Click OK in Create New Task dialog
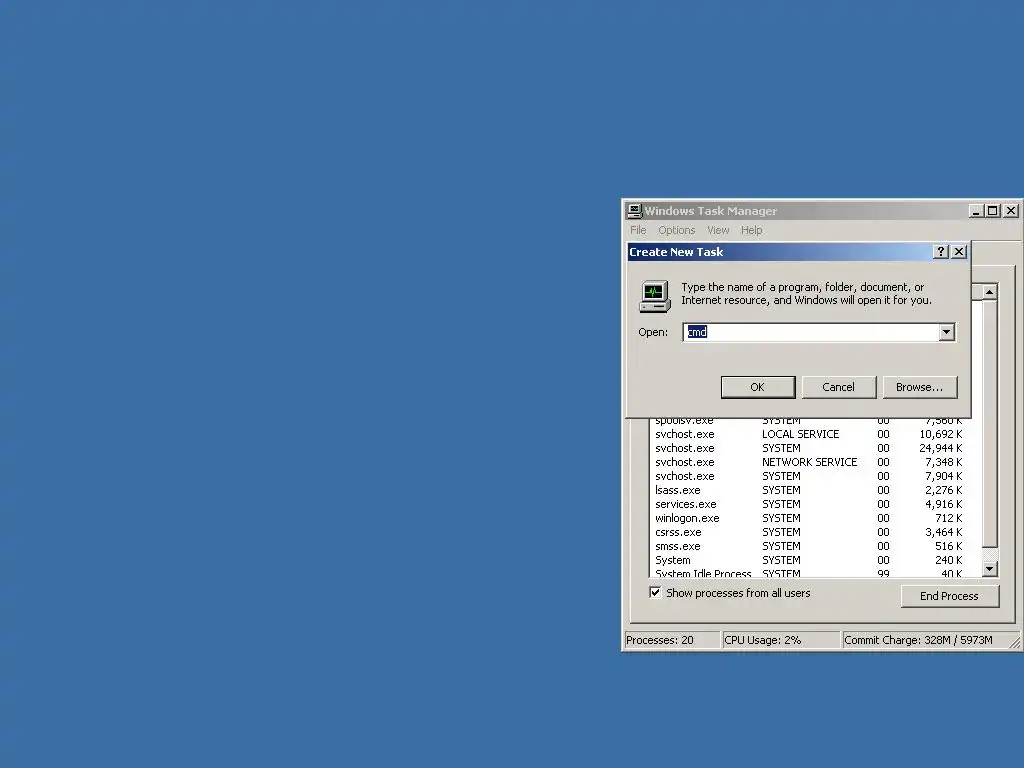 [x=758, y=387]
